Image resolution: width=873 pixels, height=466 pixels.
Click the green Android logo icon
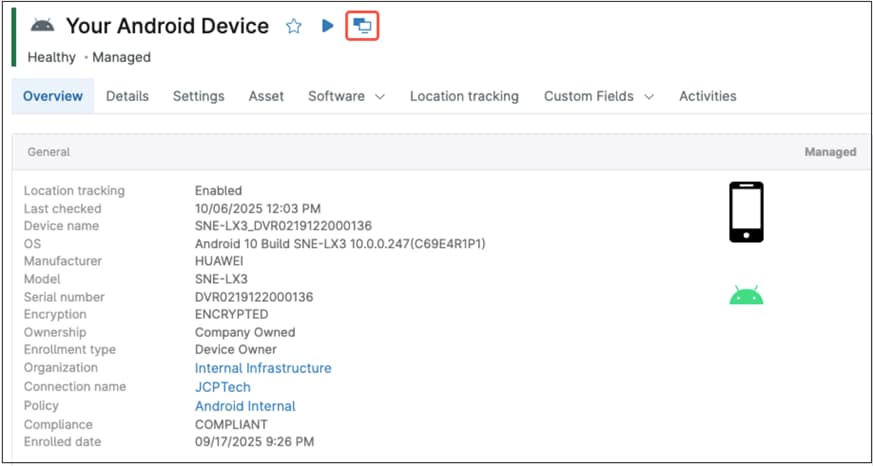point(746,295)
